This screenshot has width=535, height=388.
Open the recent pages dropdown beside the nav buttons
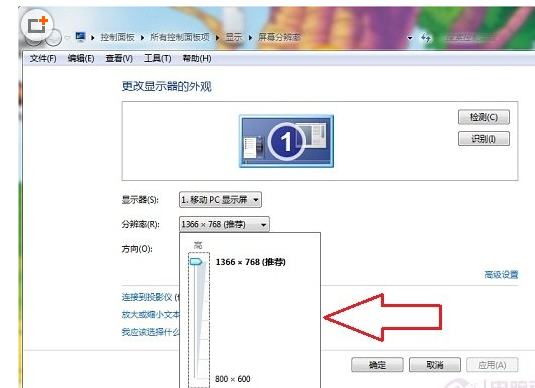click(67, 38)
